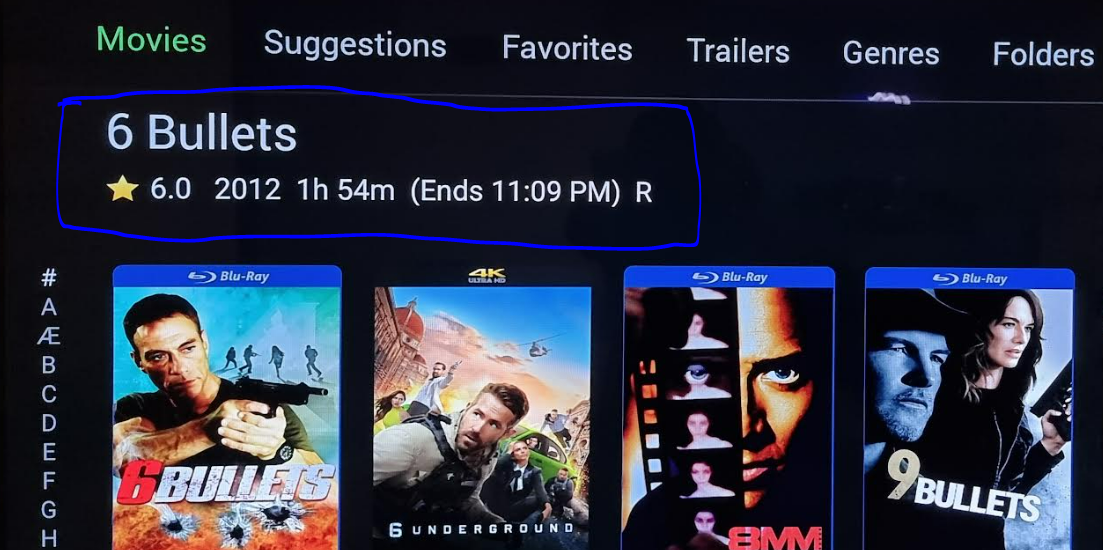1103x550 pixels.
Task: Click the yellow star rating icon
Action: (122, 189)
